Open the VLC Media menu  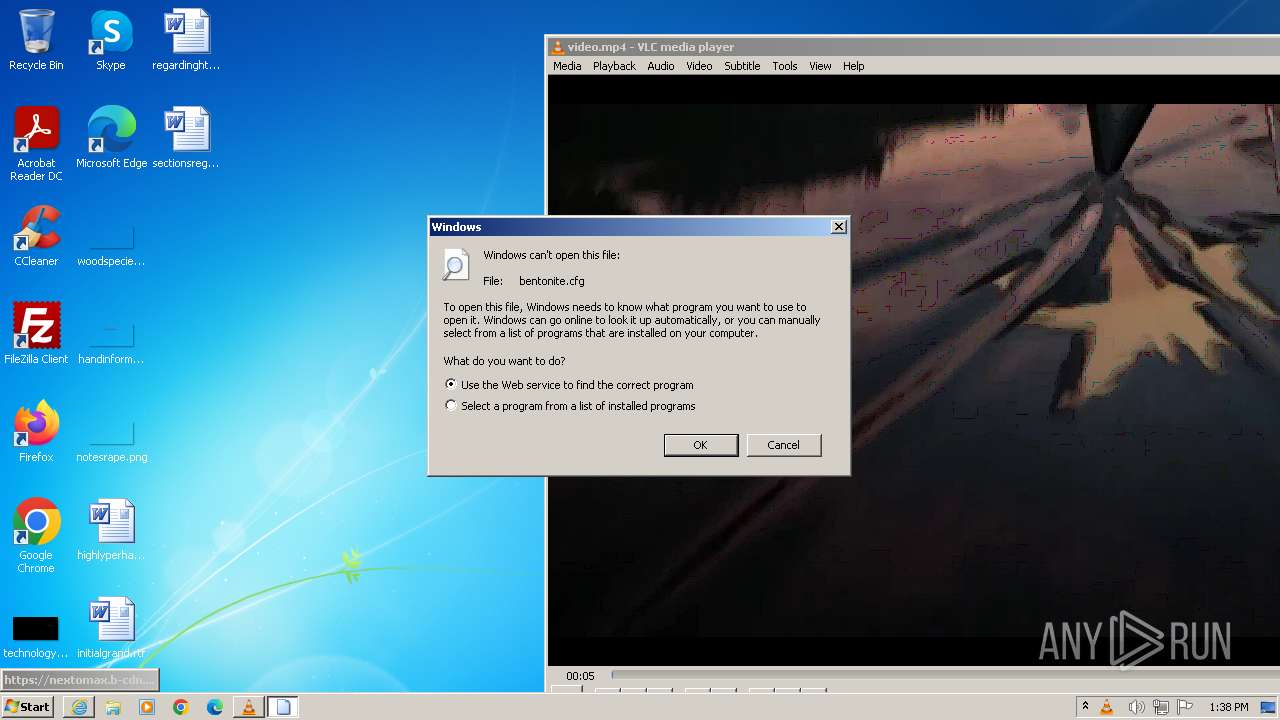(567, 66)
